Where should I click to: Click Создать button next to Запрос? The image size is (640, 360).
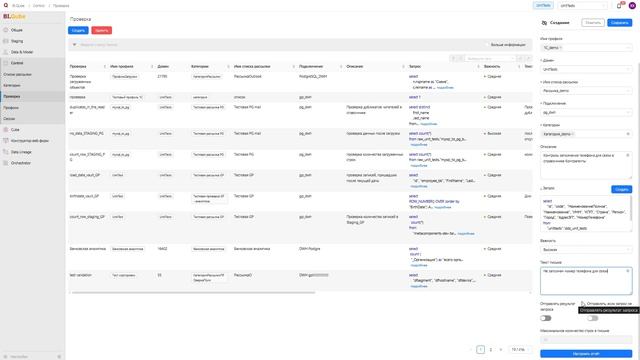[x=622, y=189]
